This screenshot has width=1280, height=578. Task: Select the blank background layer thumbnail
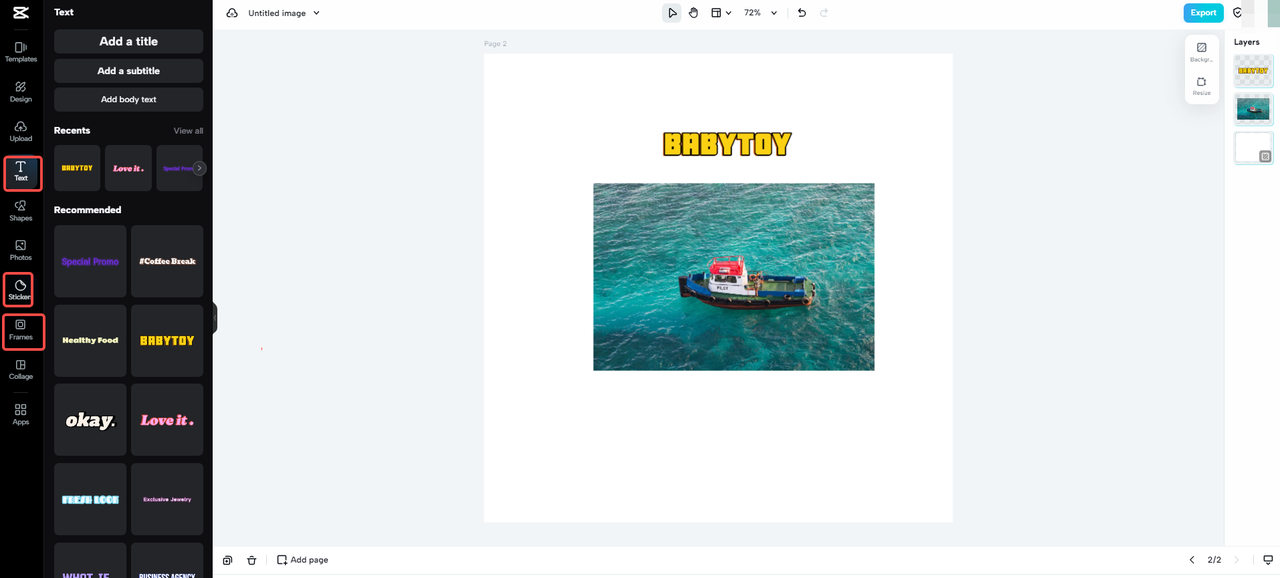pyautogui.click(x=1253, y=148)
